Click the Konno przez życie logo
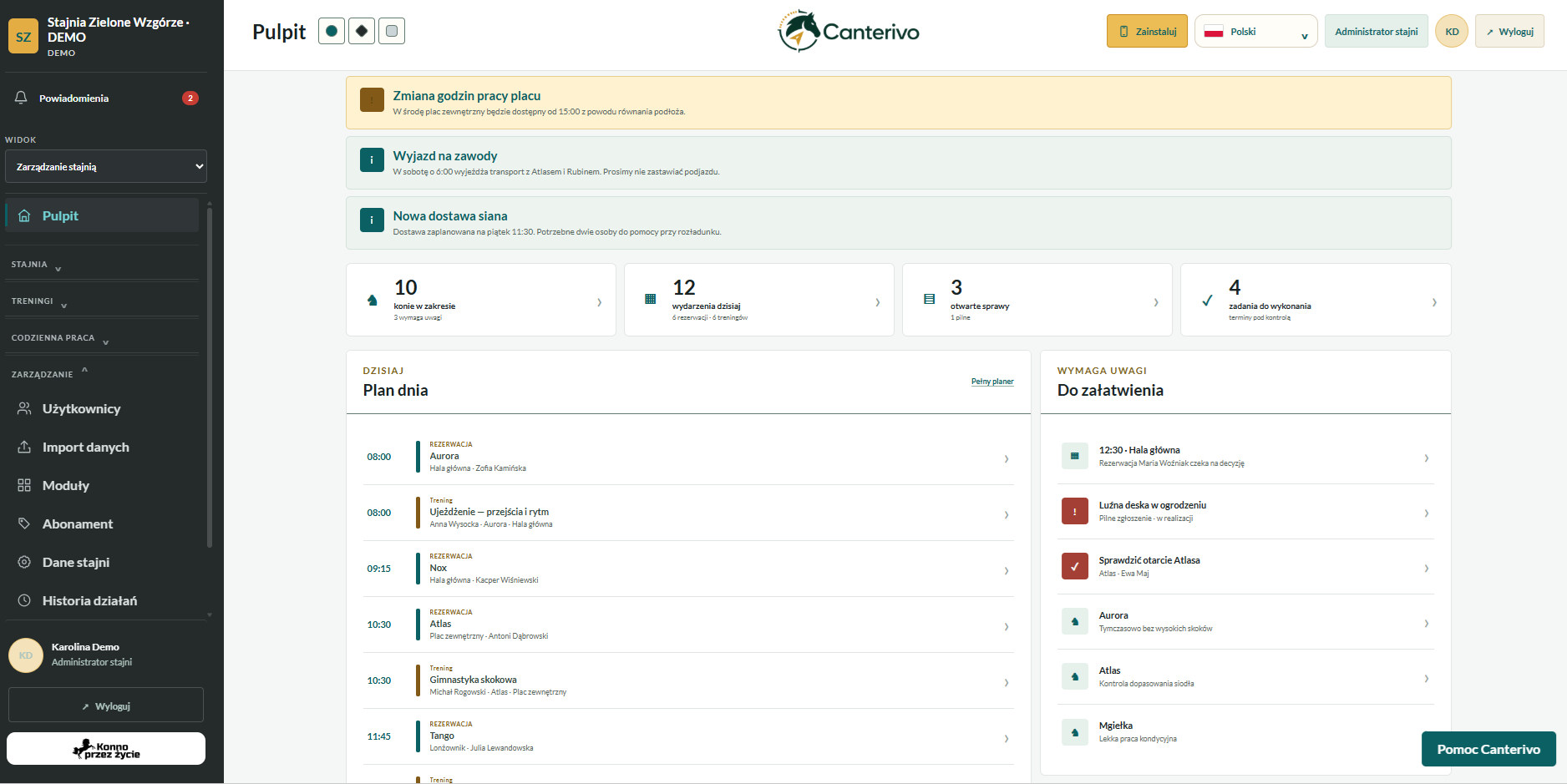Screen dimensions: 1567x784 106,749
